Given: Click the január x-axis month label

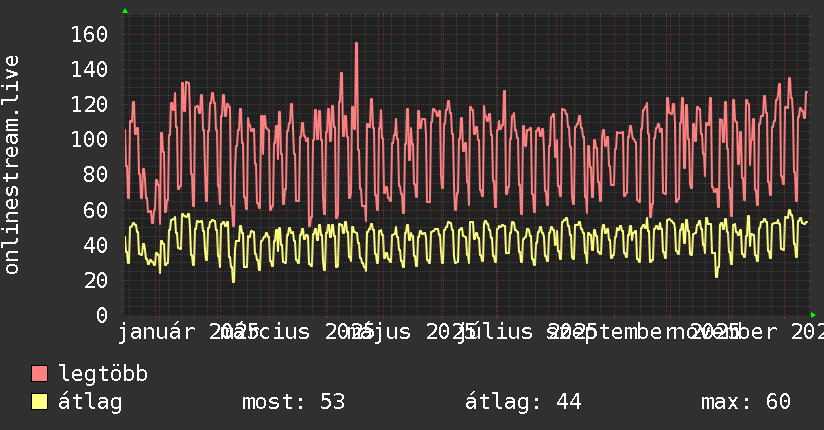Looking at the screenshot, I should [157, 332].
